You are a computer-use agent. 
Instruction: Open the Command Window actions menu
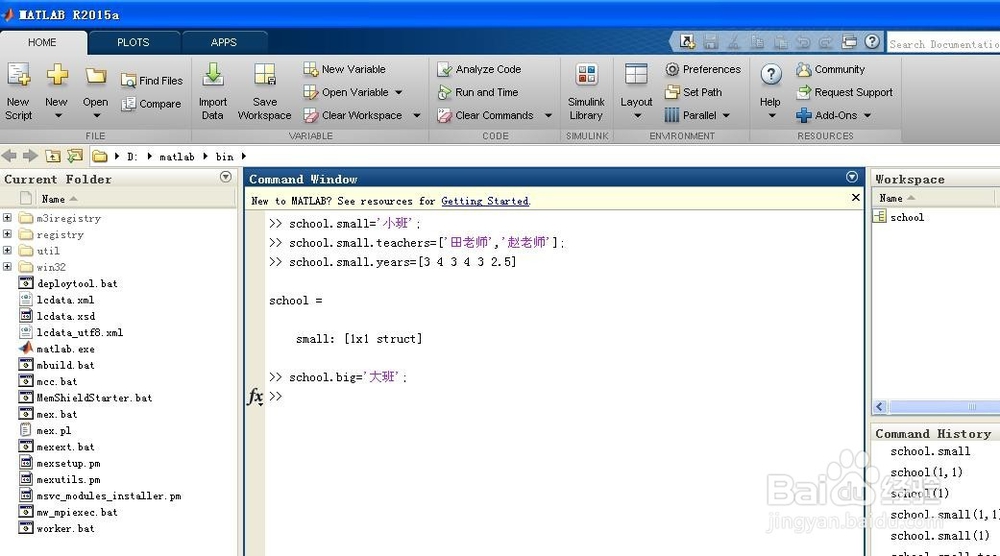pos(851,177)
